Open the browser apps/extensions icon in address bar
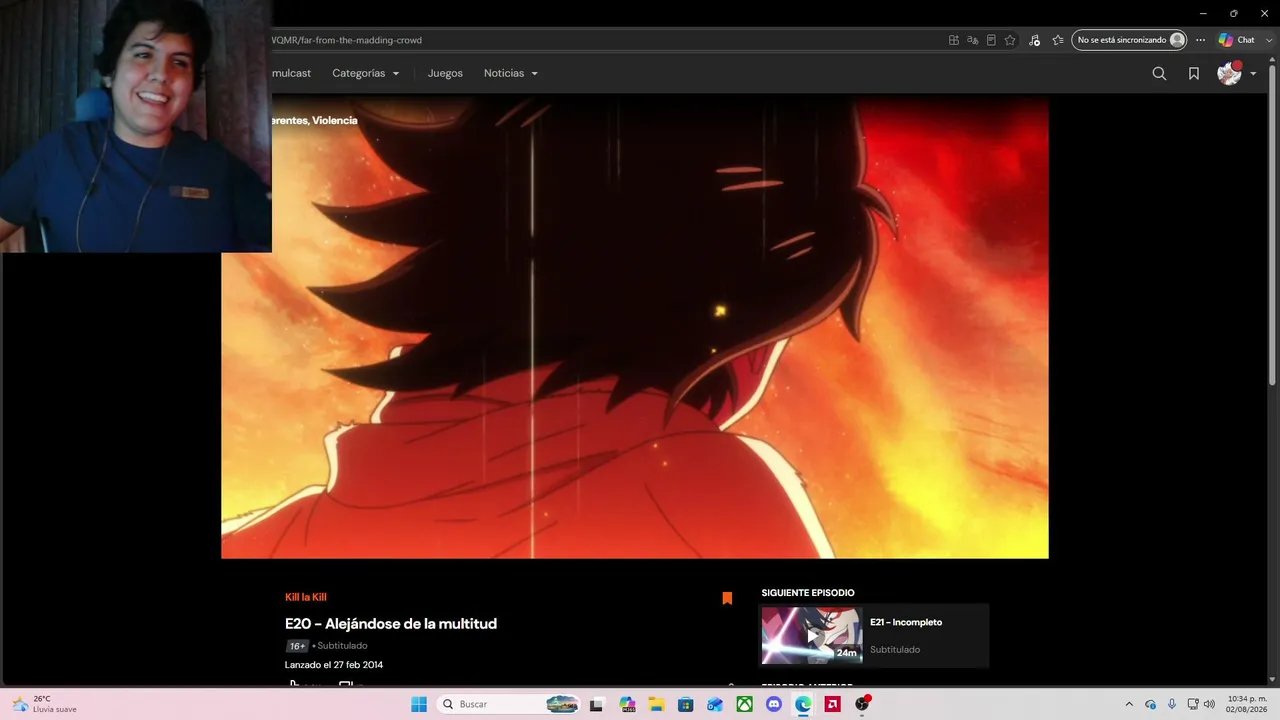Screen dimensions: 1280x720 click(x=954, y=40)
